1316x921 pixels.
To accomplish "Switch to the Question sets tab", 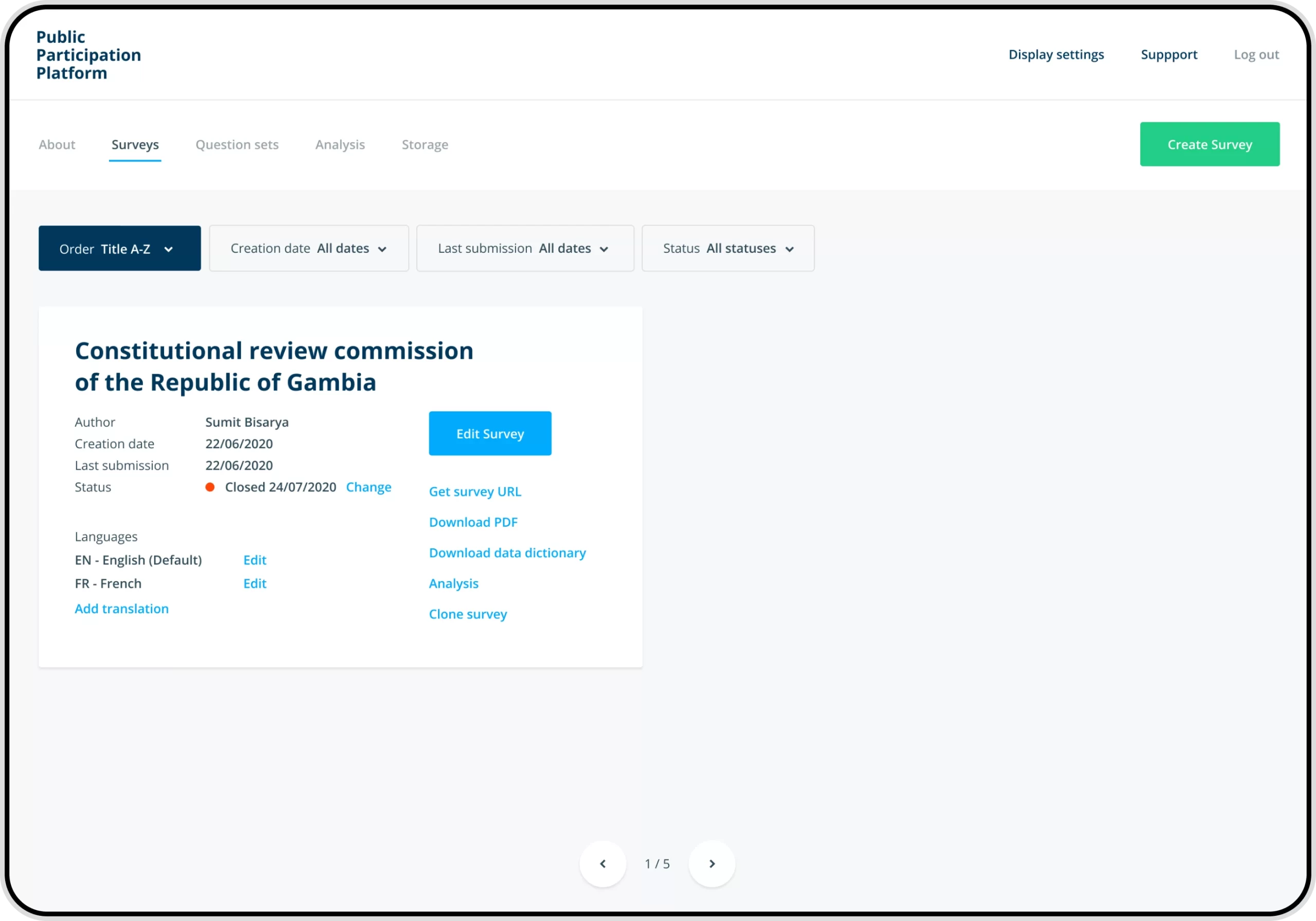I will click(236, 144).
